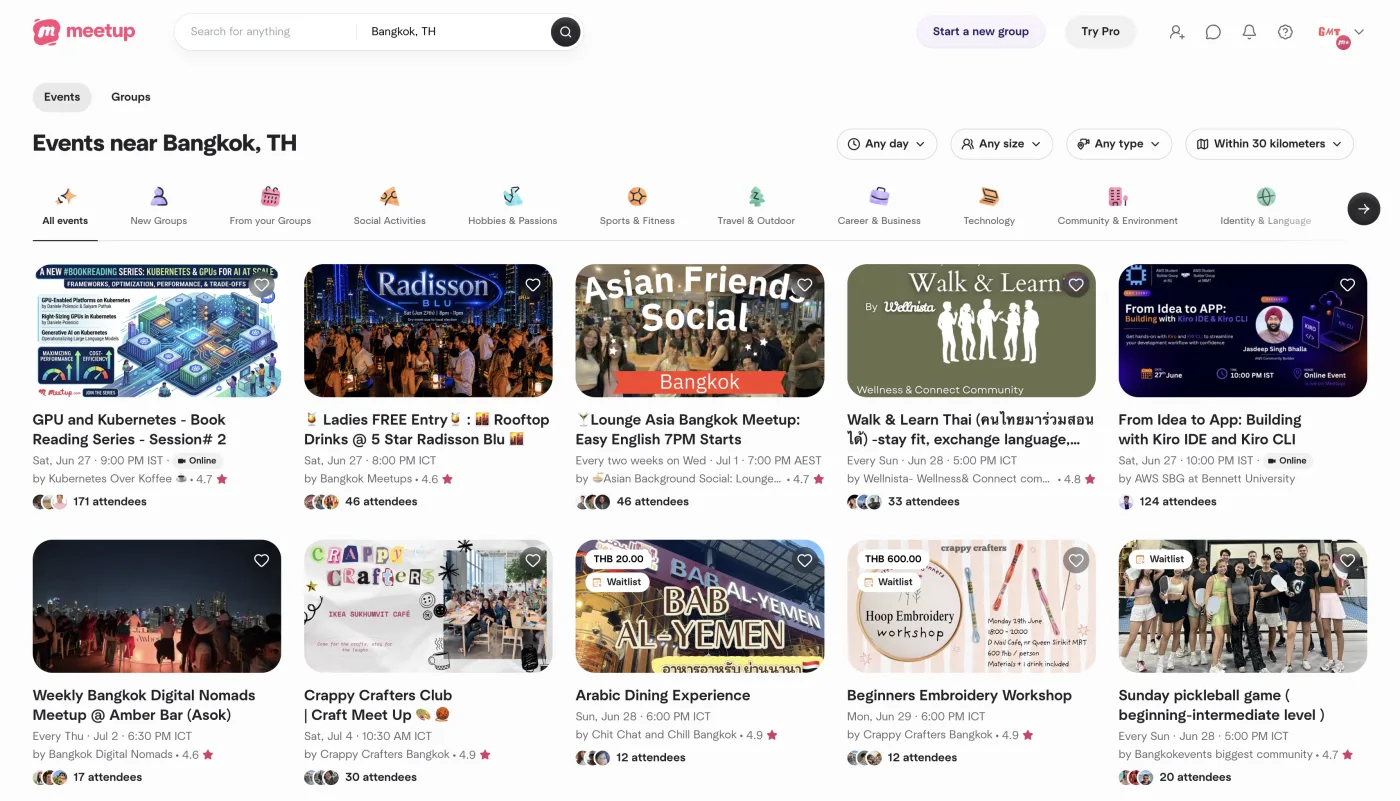Save the Radisson Blu rooftop event heart

pos(533,285)
